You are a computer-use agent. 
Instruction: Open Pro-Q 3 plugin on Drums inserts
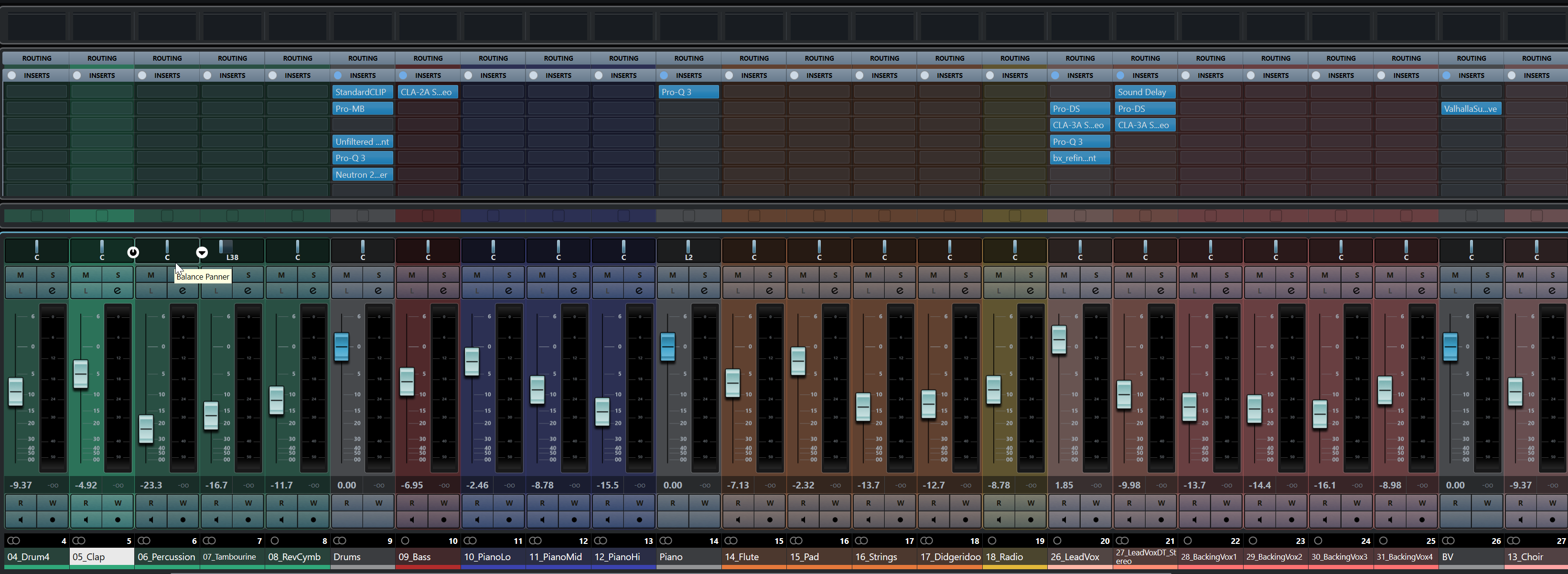click(x=363, y=158)
